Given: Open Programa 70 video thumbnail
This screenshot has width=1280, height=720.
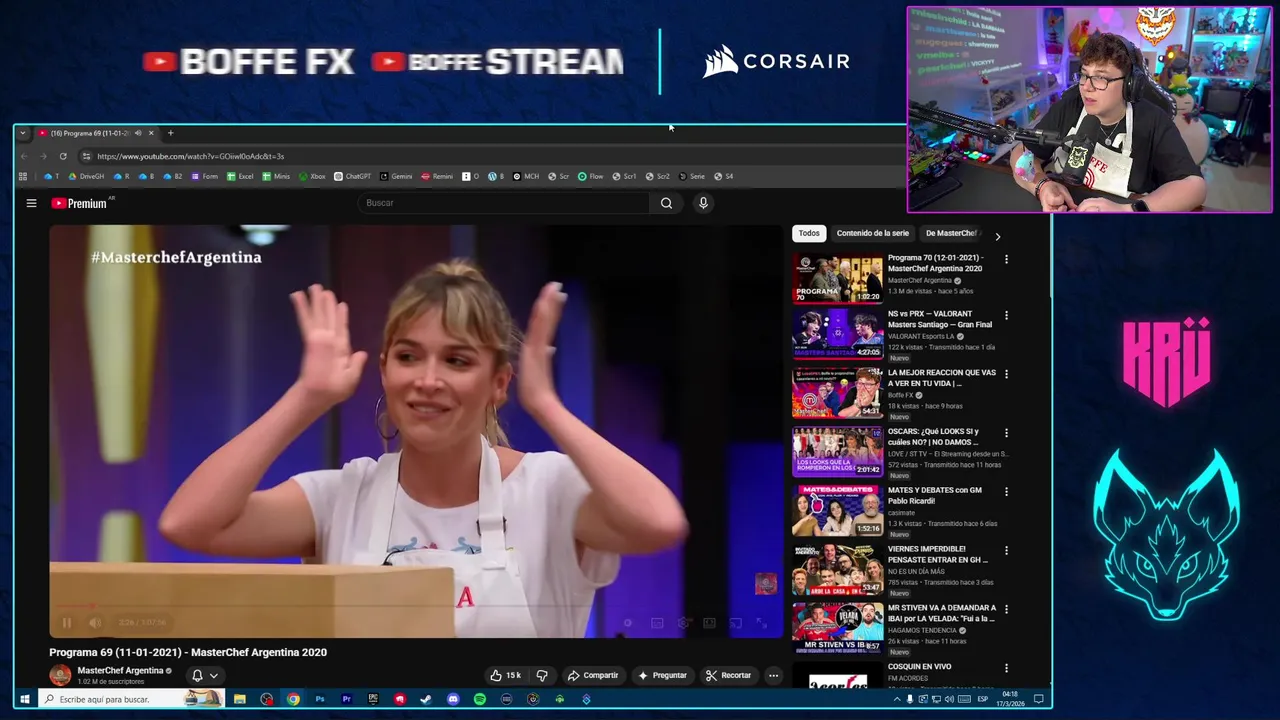Looking at the screenshot, I should (838, 278).
